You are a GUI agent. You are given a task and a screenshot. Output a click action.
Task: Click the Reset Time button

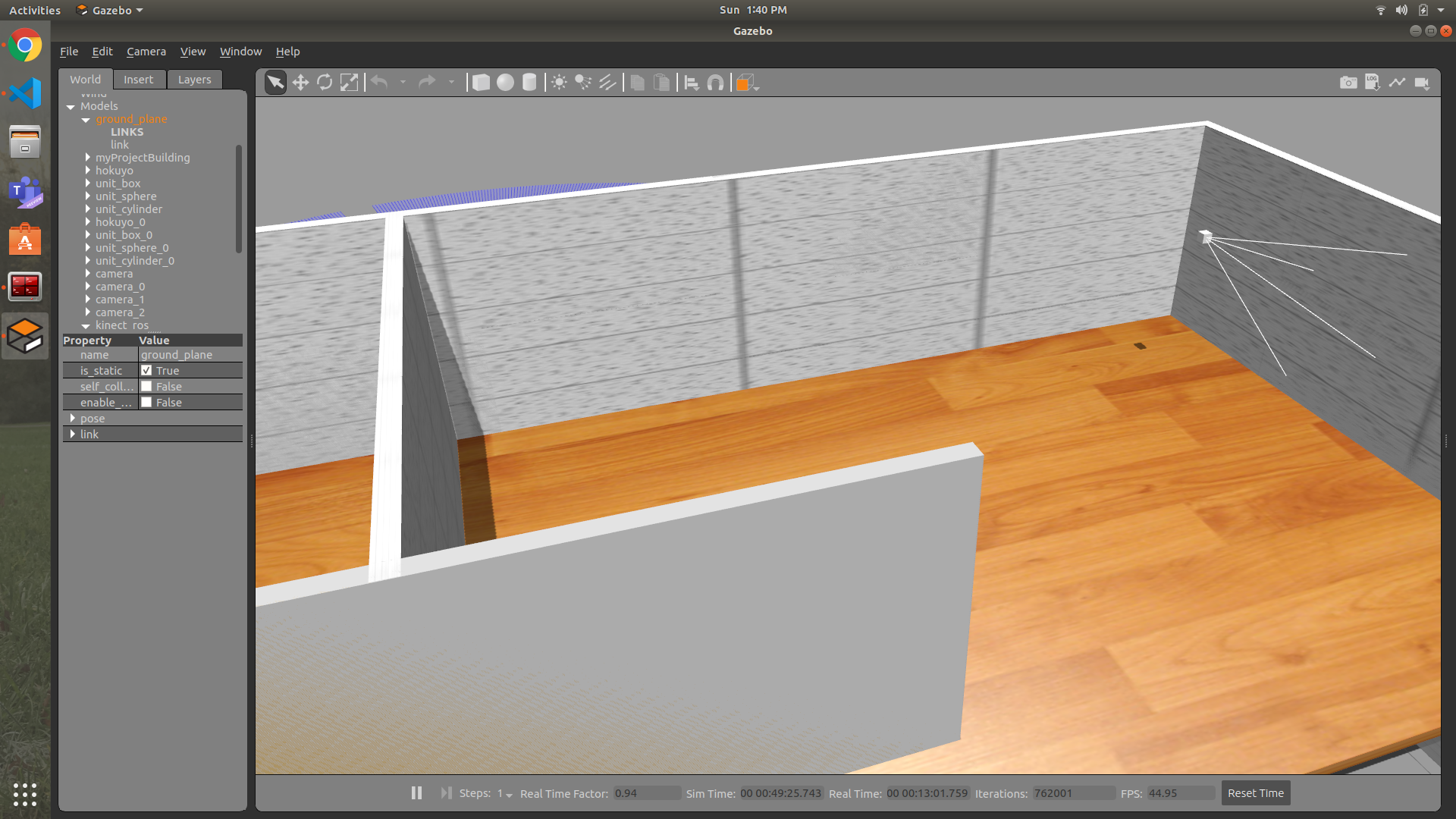click(1255, 793)
